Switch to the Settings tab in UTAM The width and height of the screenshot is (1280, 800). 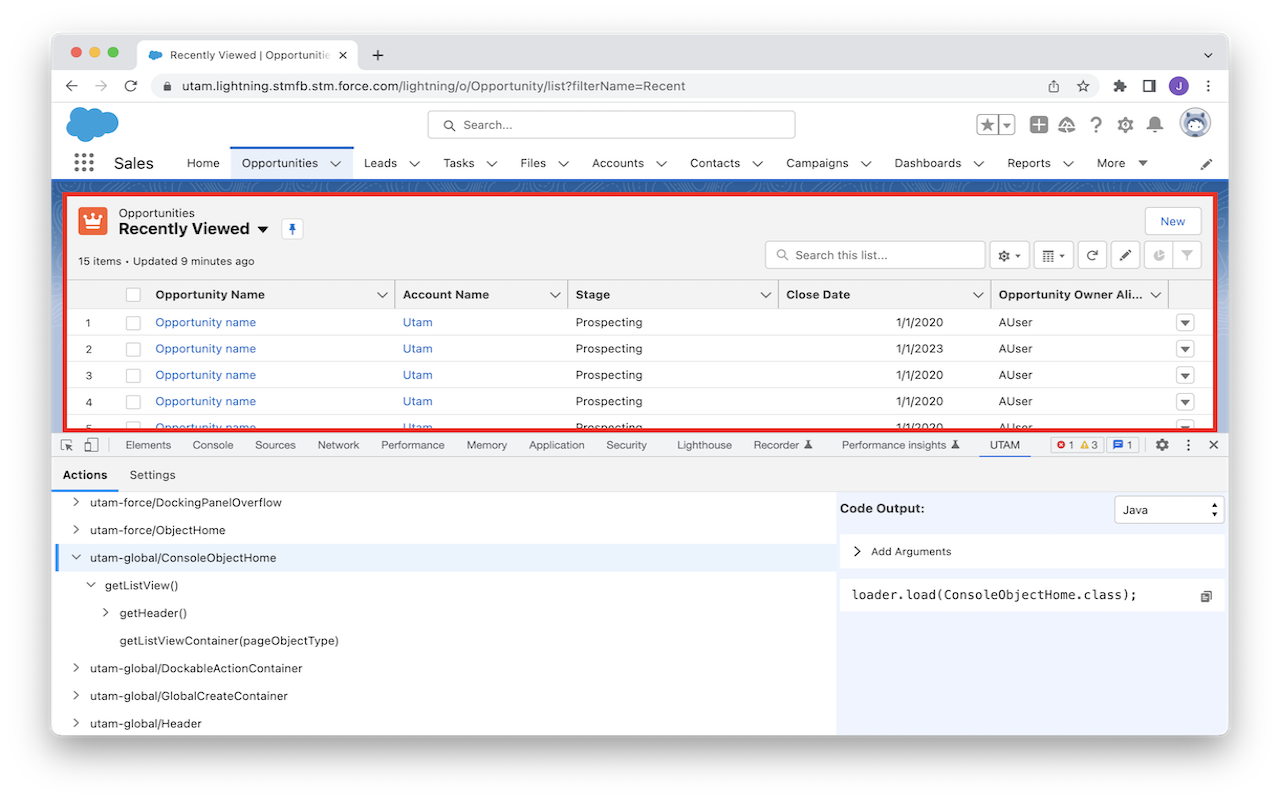pos(152,475)
